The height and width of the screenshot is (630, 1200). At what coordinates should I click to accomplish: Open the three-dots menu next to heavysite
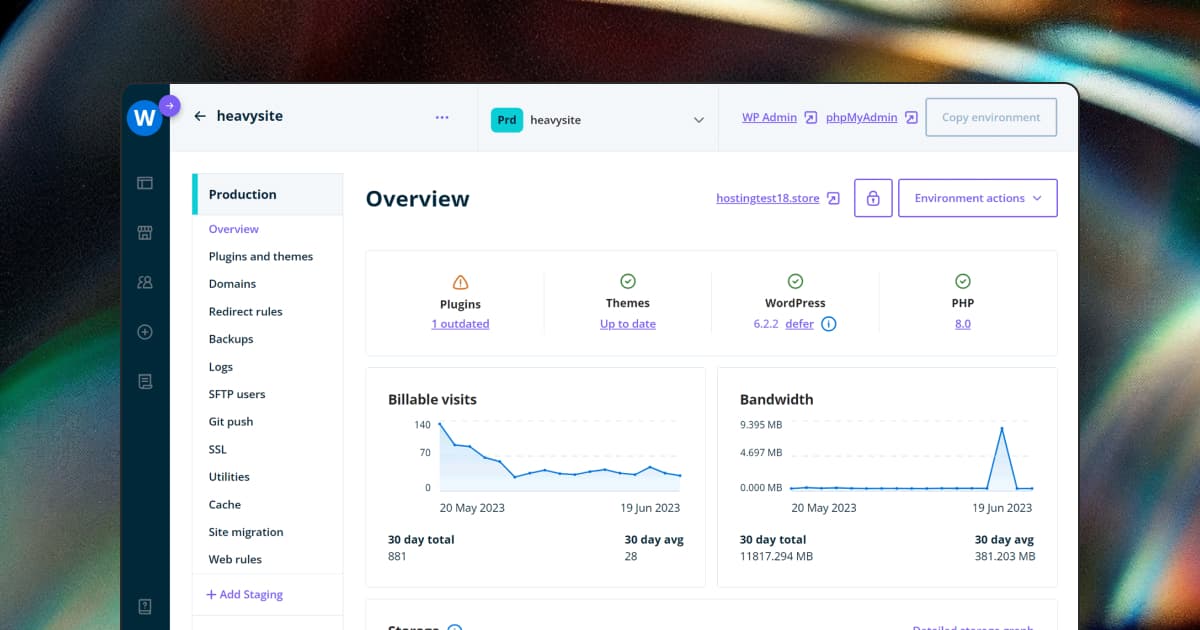tap(442, 117)
